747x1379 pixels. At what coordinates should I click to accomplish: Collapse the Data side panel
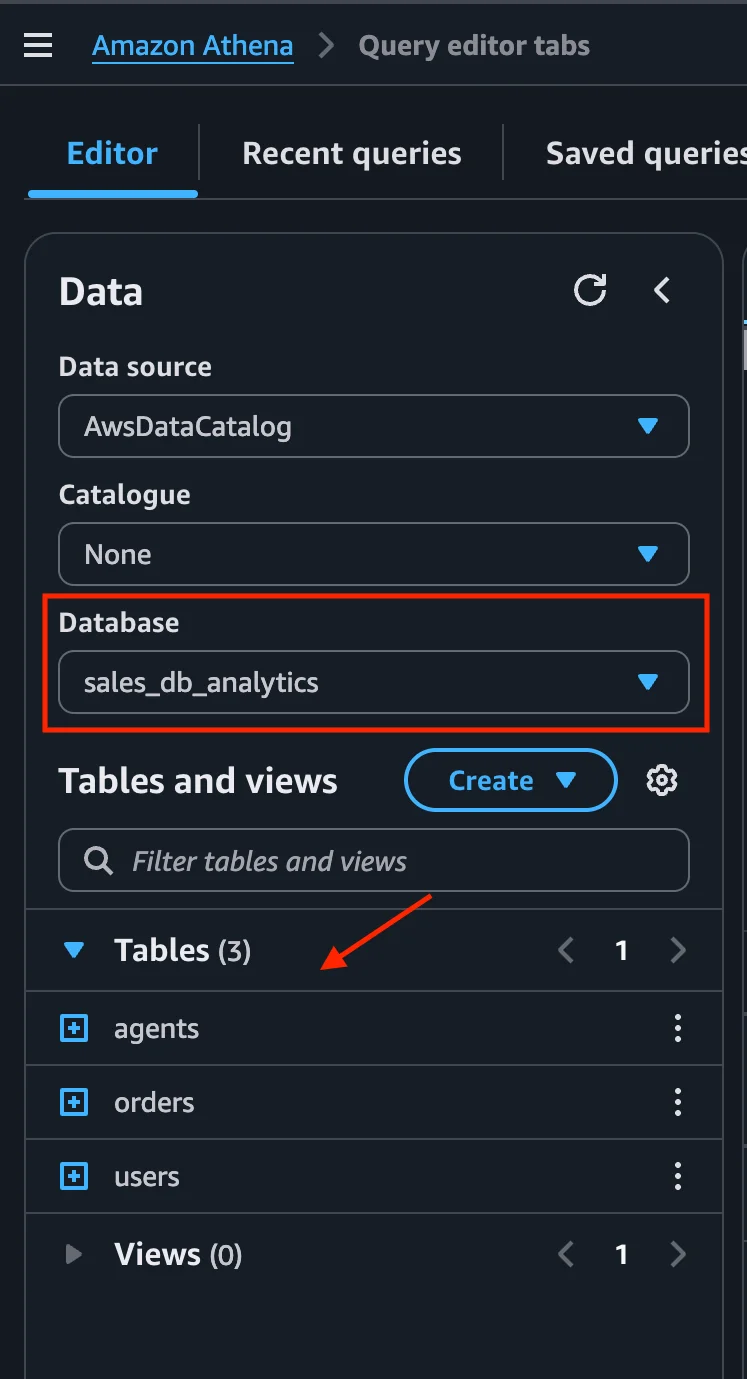click(661, 291)
